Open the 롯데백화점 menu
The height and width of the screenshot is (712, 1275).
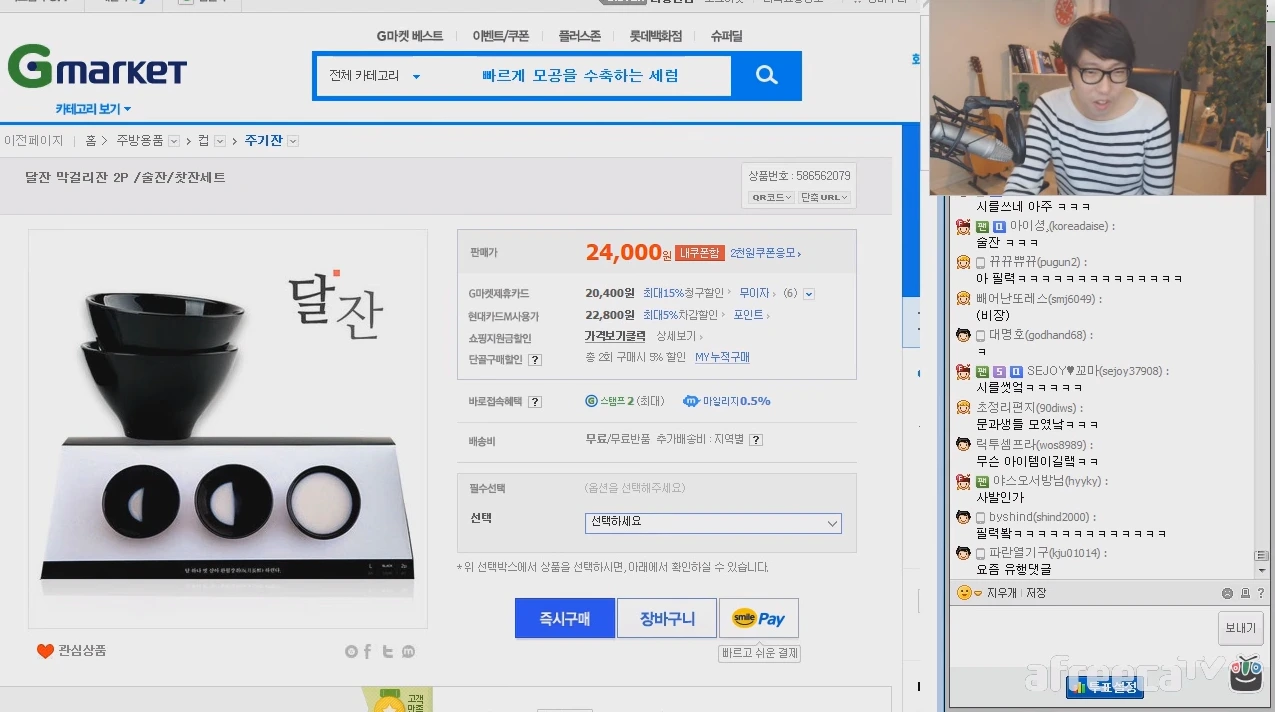coord(656,36)
